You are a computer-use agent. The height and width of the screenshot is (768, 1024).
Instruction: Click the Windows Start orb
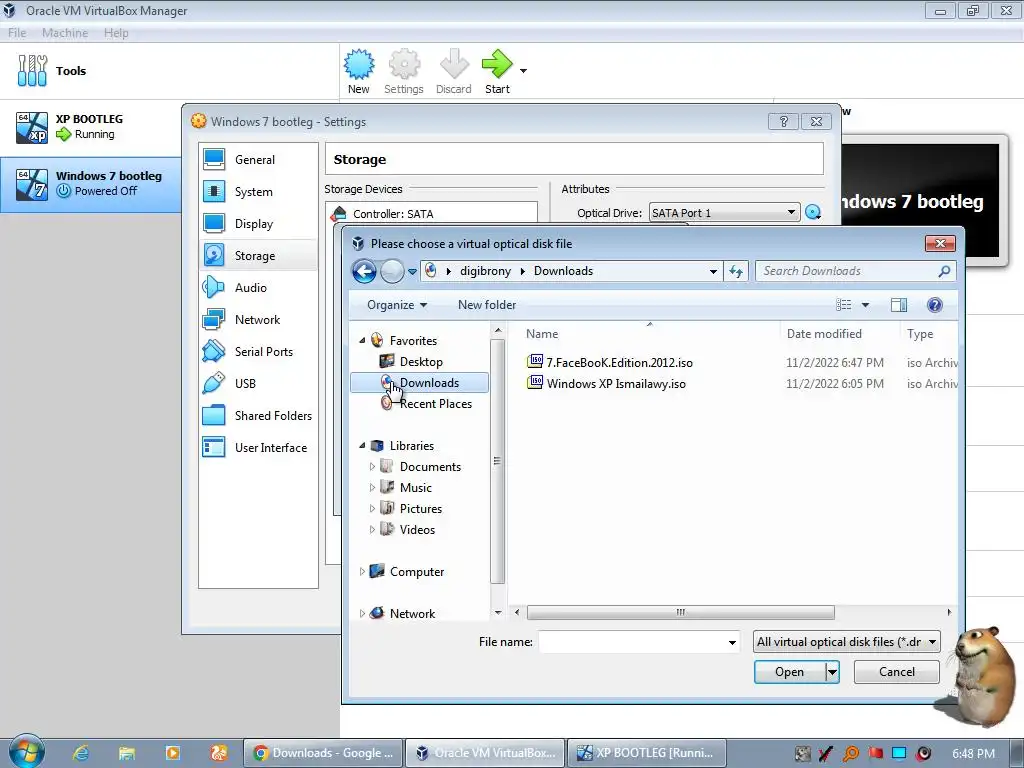click(27, 752)
